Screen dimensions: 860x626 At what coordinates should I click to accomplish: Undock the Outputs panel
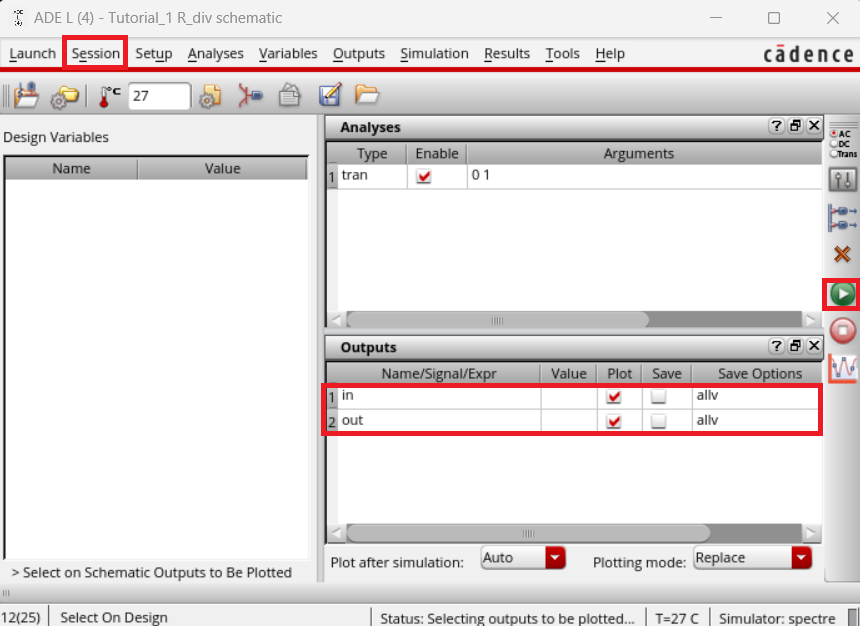[795, 346]
